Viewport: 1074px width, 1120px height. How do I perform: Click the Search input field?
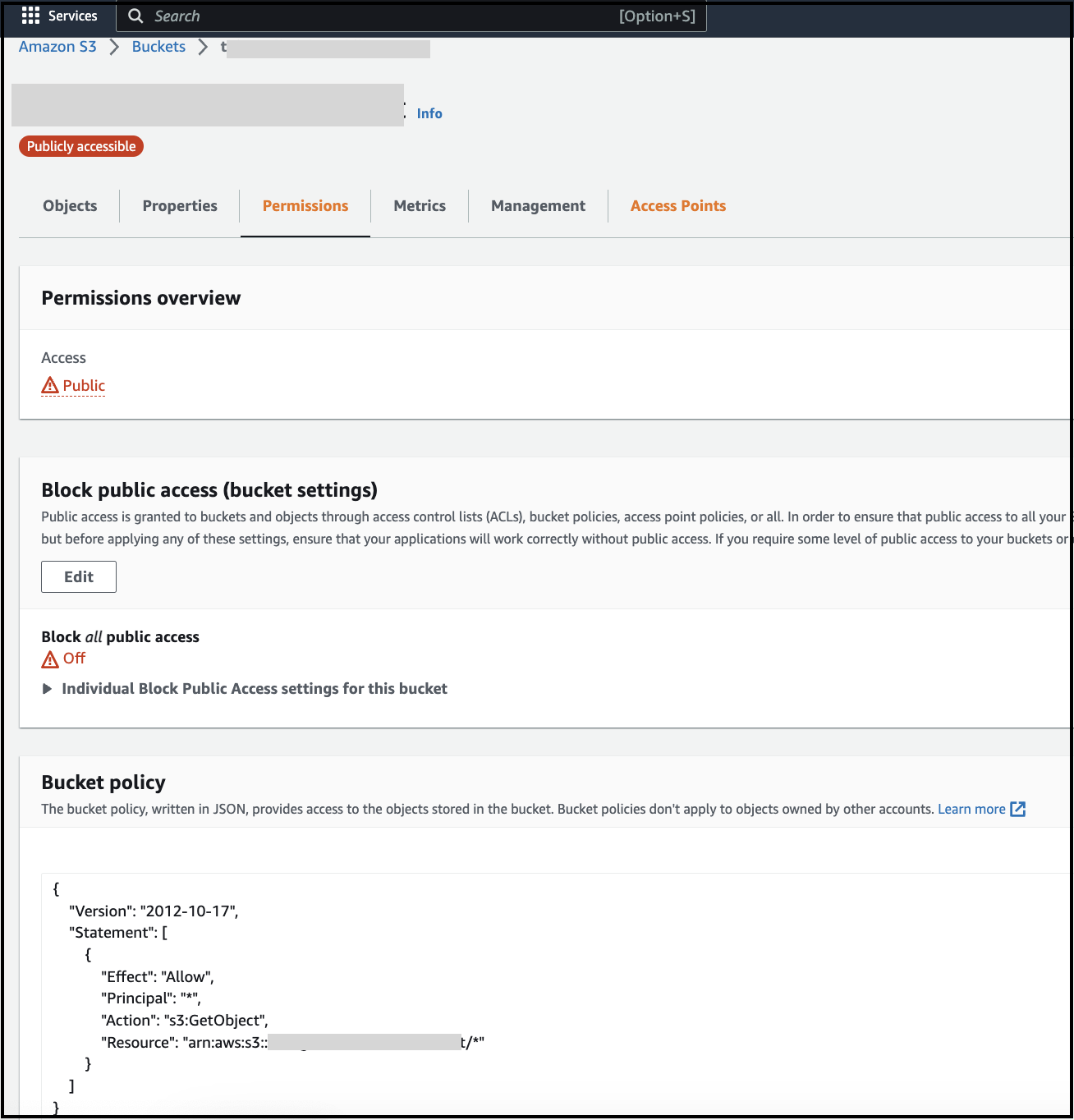click(411, 16)
